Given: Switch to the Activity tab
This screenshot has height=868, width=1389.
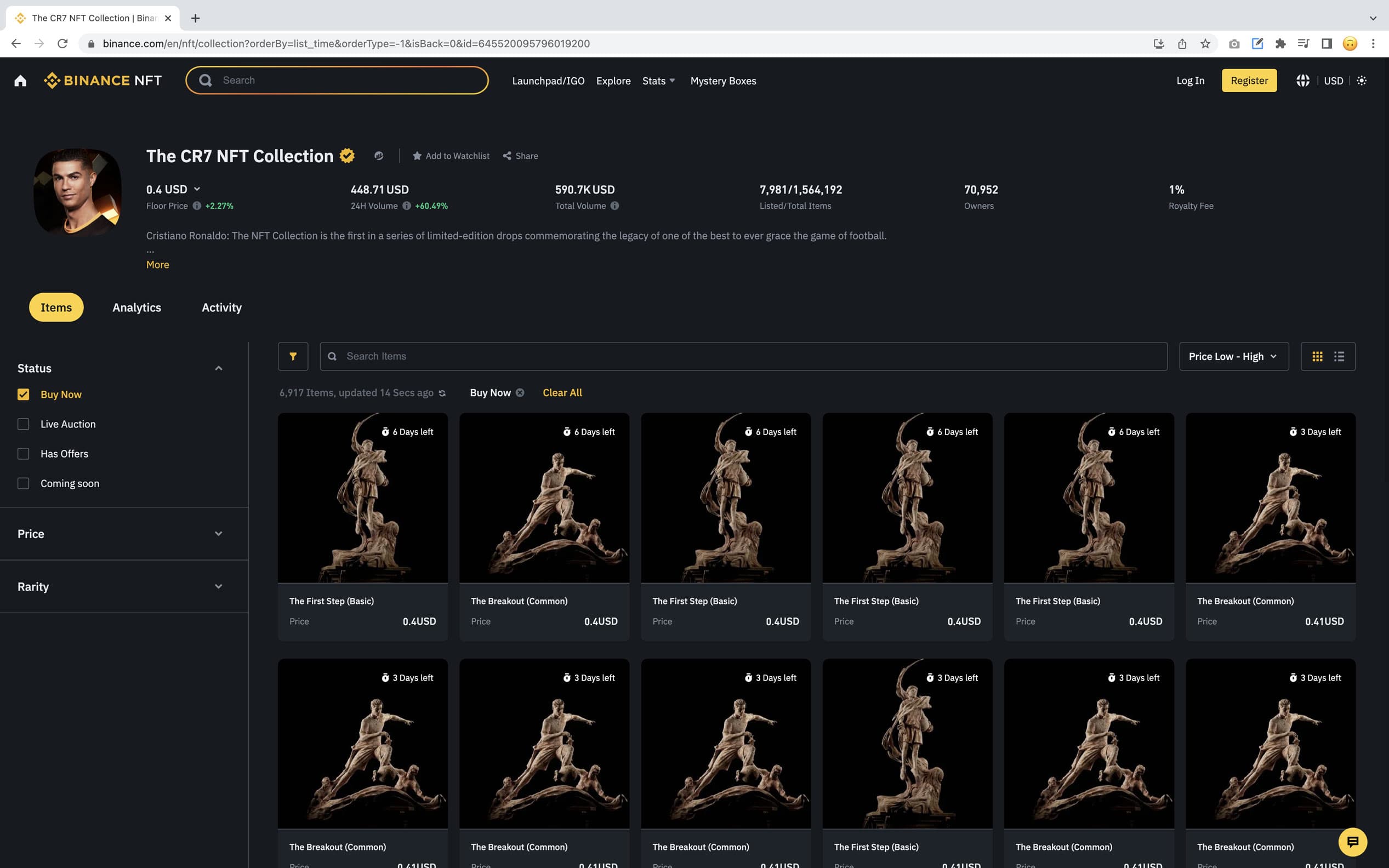Looking at the screenshot, I should tap(221, 308).
